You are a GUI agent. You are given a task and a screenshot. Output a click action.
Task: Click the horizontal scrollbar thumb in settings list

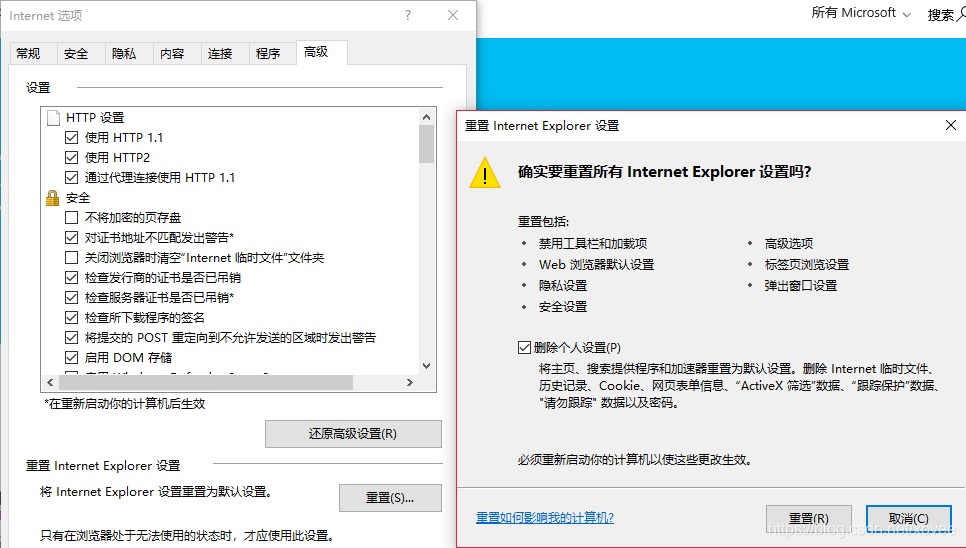[x=206, y=382]
